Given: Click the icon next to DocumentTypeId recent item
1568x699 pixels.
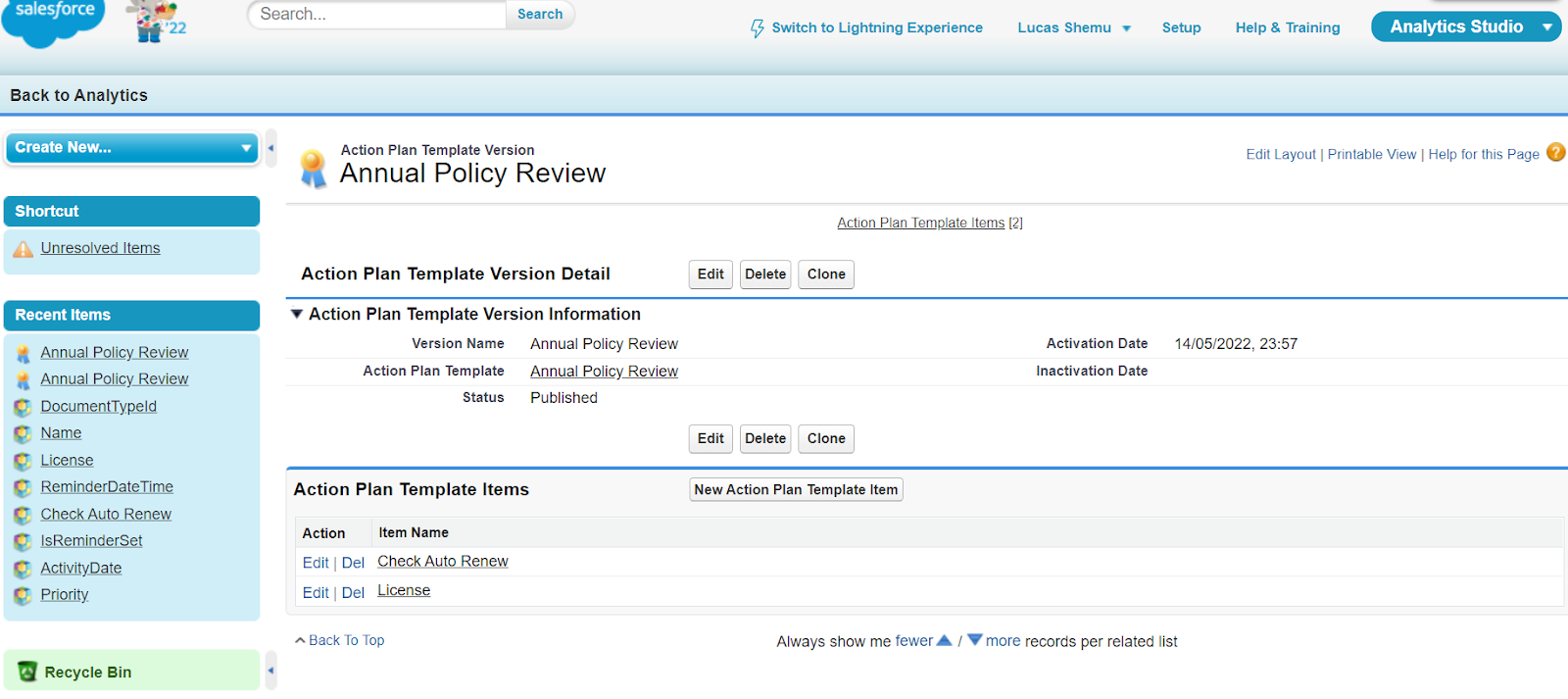Looking at the screenshot, I should 24,407.
